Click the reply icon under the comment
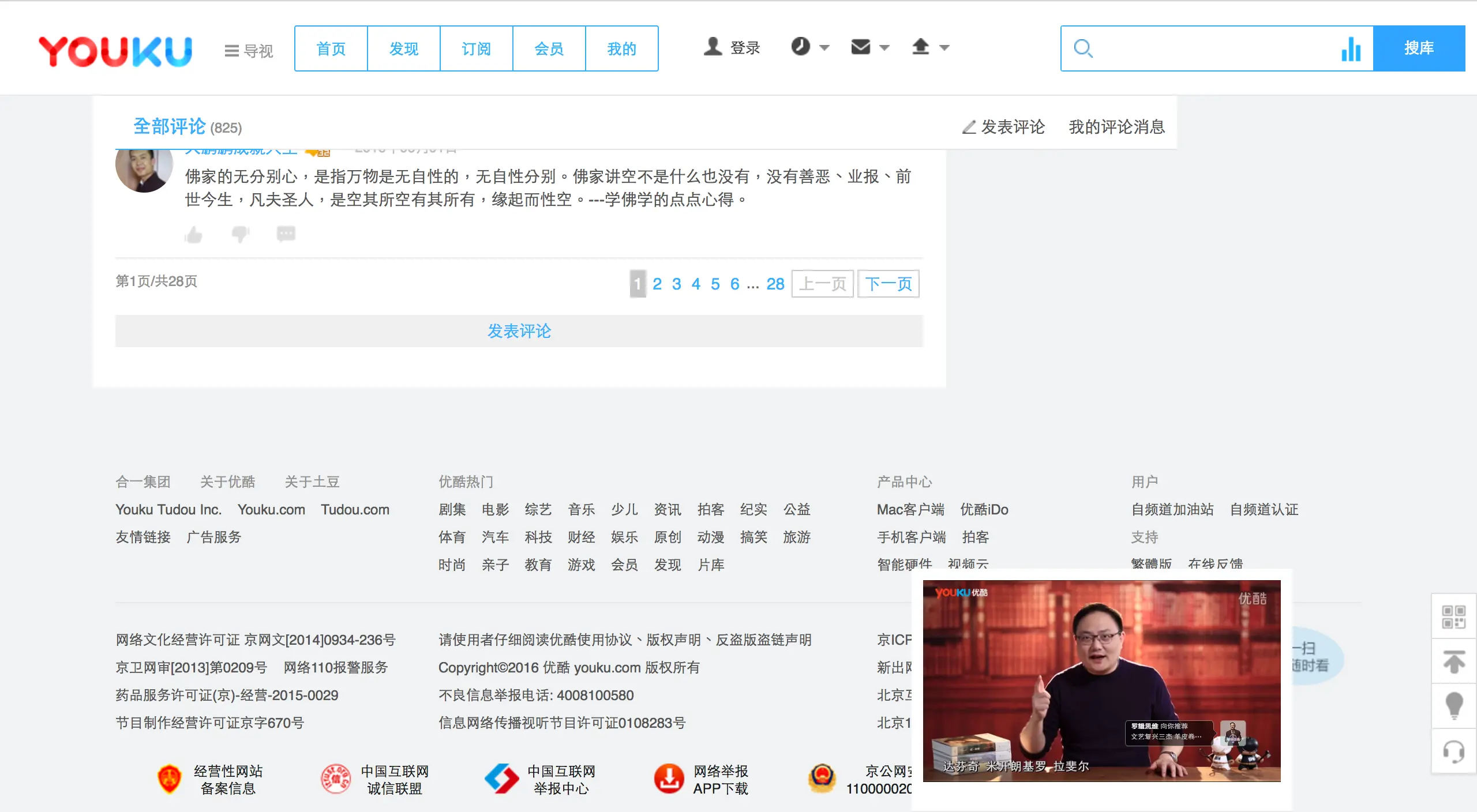 [286, 234]
